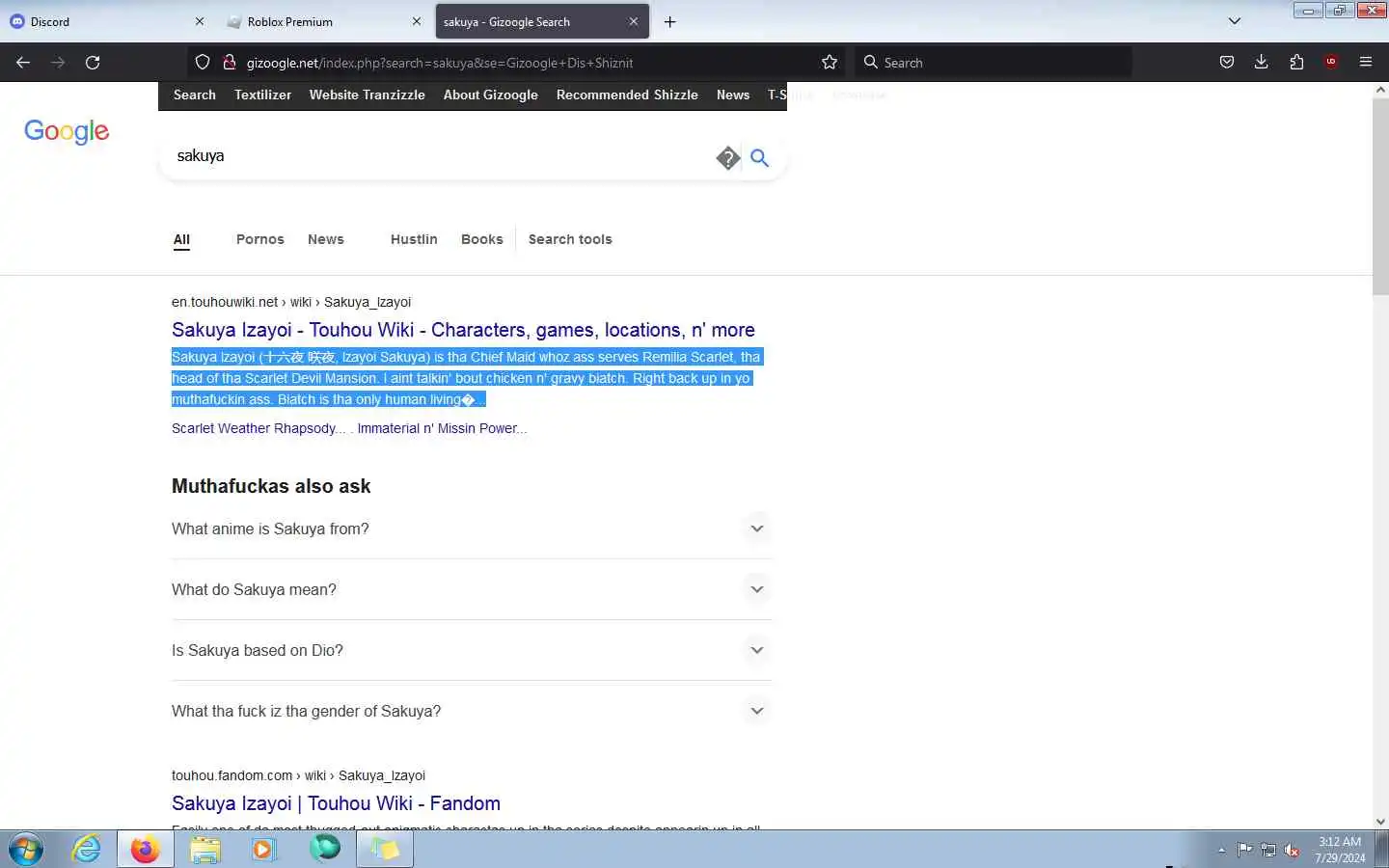Click the yellow sticky notes taskbar icon

[x=385, y=850]
